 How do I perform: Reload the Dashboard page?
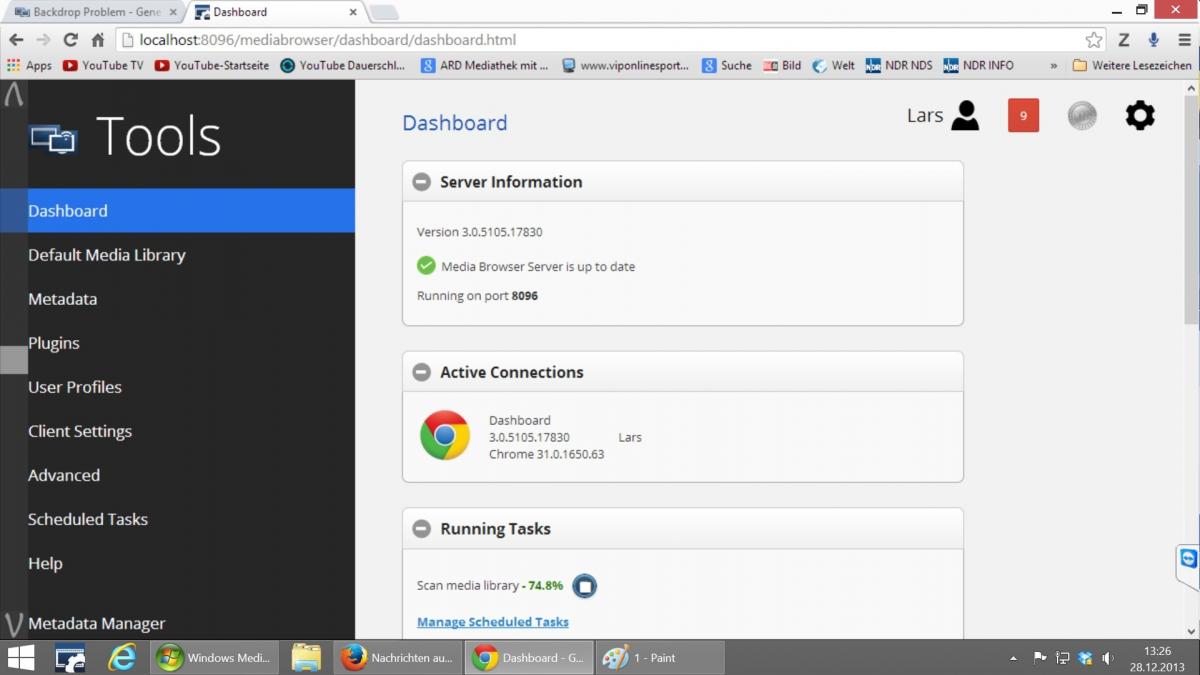[x=70, y=40]
